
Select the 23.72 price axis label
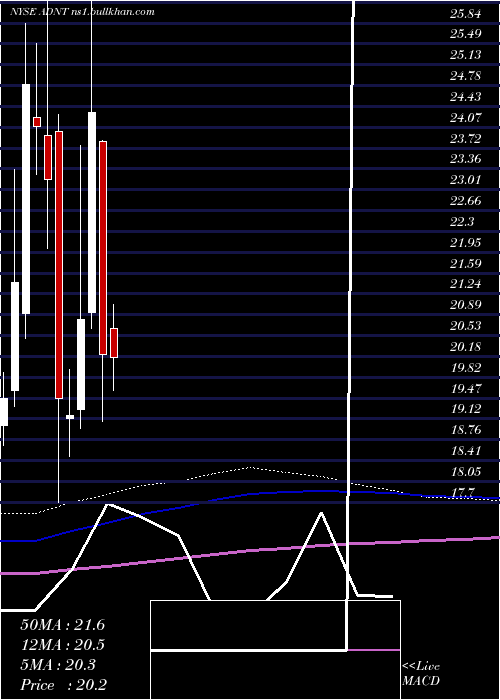click(465, 139)
